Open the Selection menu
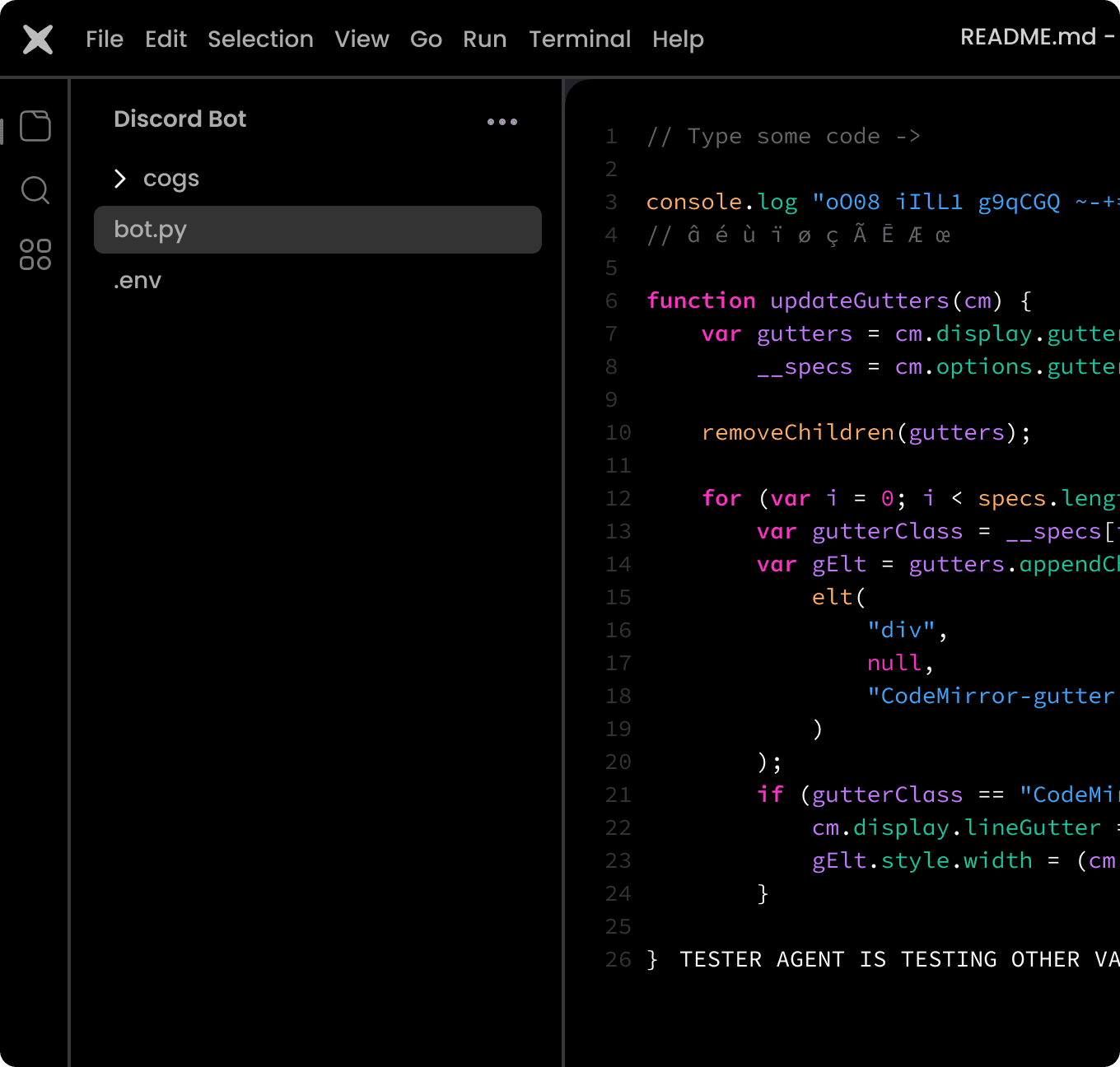The image size is (1120, 1067). click(x=260, y=39)
